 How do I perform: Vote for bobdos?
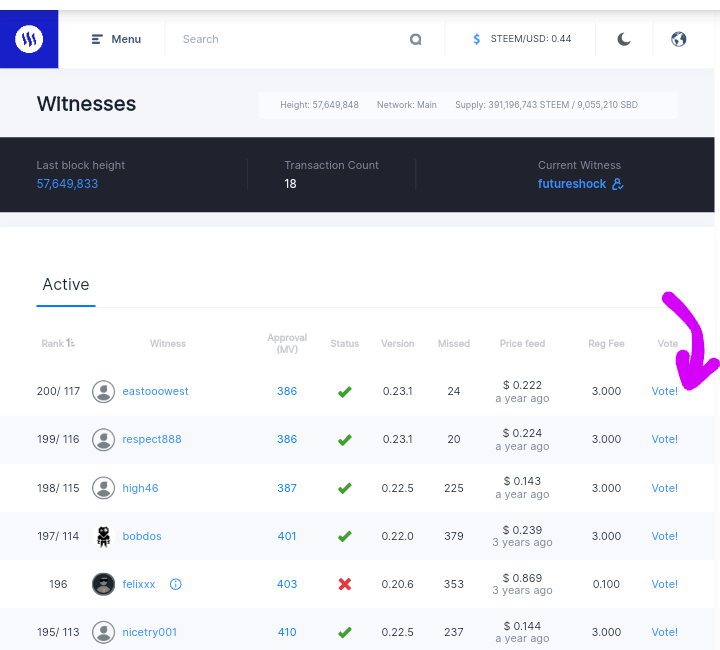(664, 536)
